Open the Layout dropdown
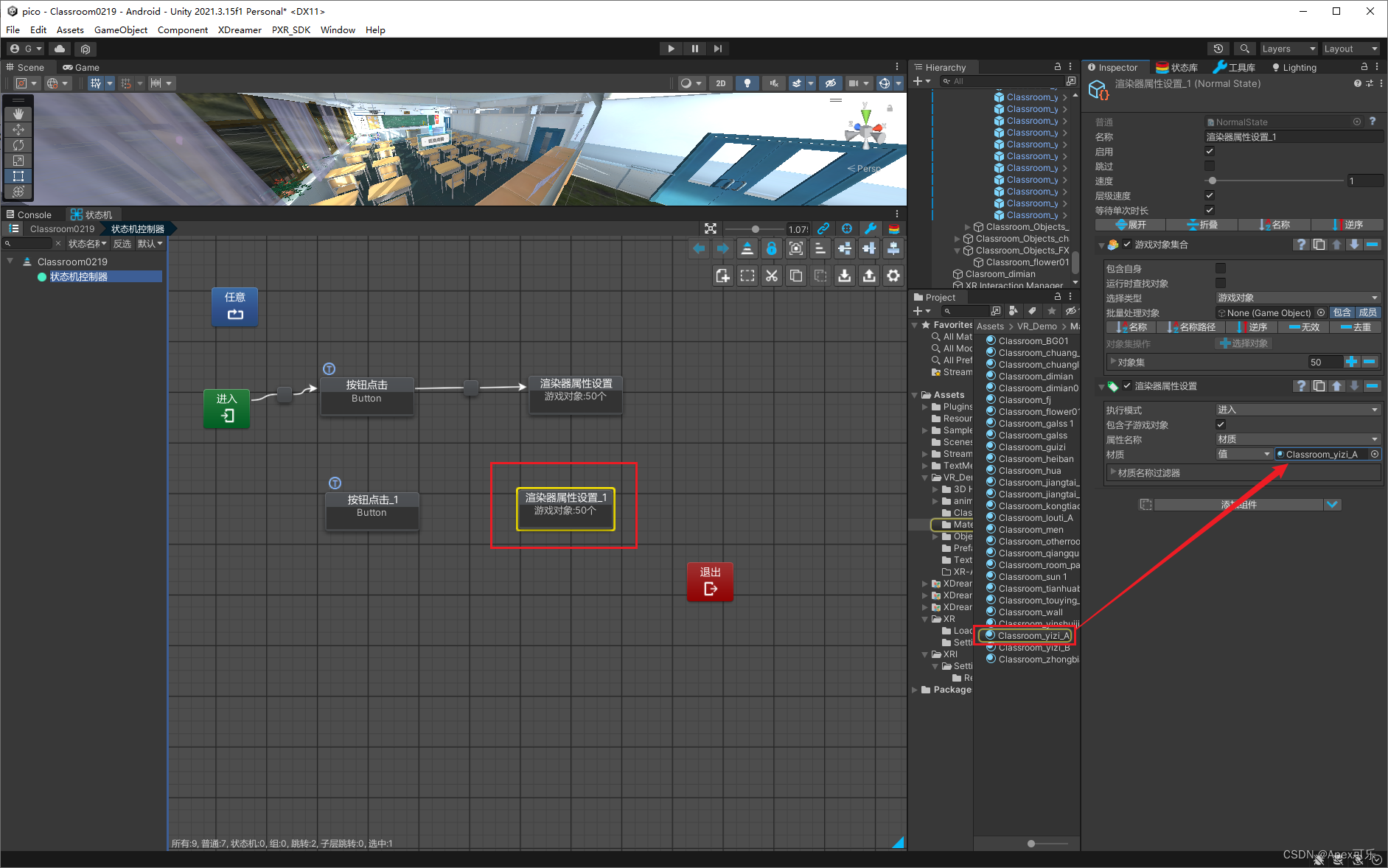This screenshot has width=1388, height=868. [x=1350, y=49]
